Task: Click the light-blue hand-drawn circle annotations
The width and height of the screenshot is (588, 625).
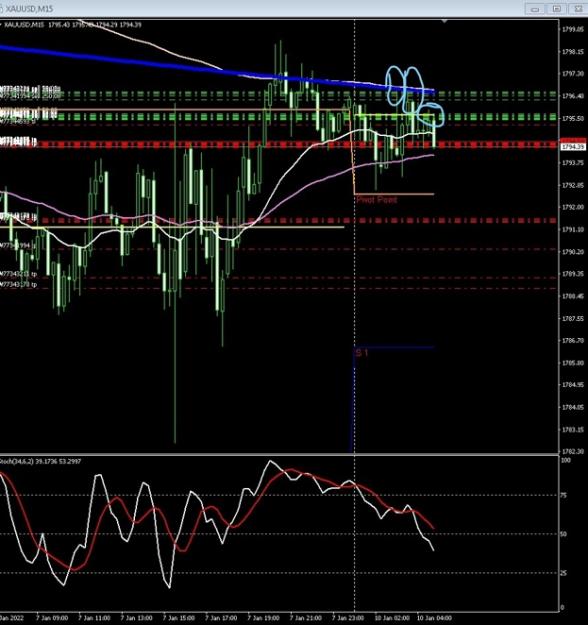Action: [x=413, y=96]
